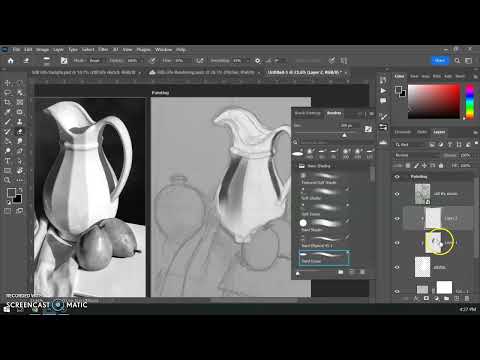Click the delete layer trash icon
The image size is (480, 360).
coord(467,298)
